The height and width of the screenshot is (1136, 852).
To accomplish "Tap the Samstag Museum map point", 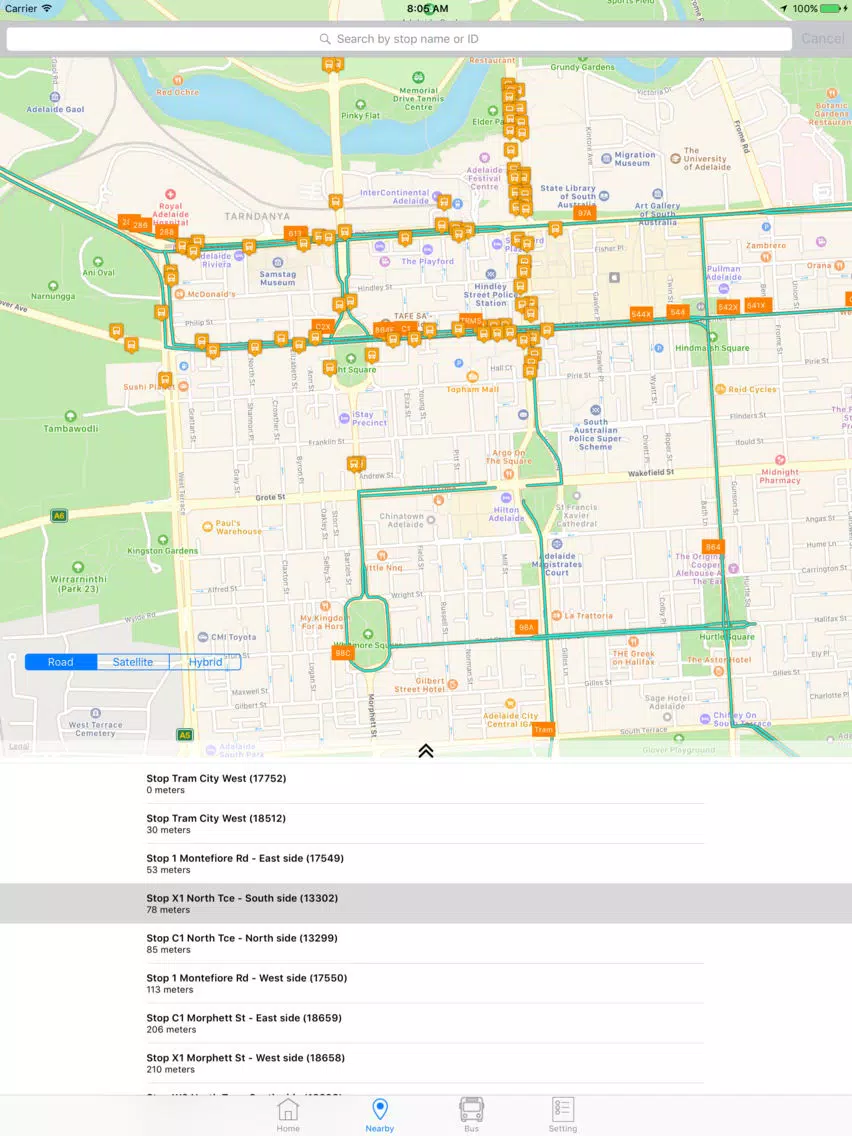I will tap(277, 272).
